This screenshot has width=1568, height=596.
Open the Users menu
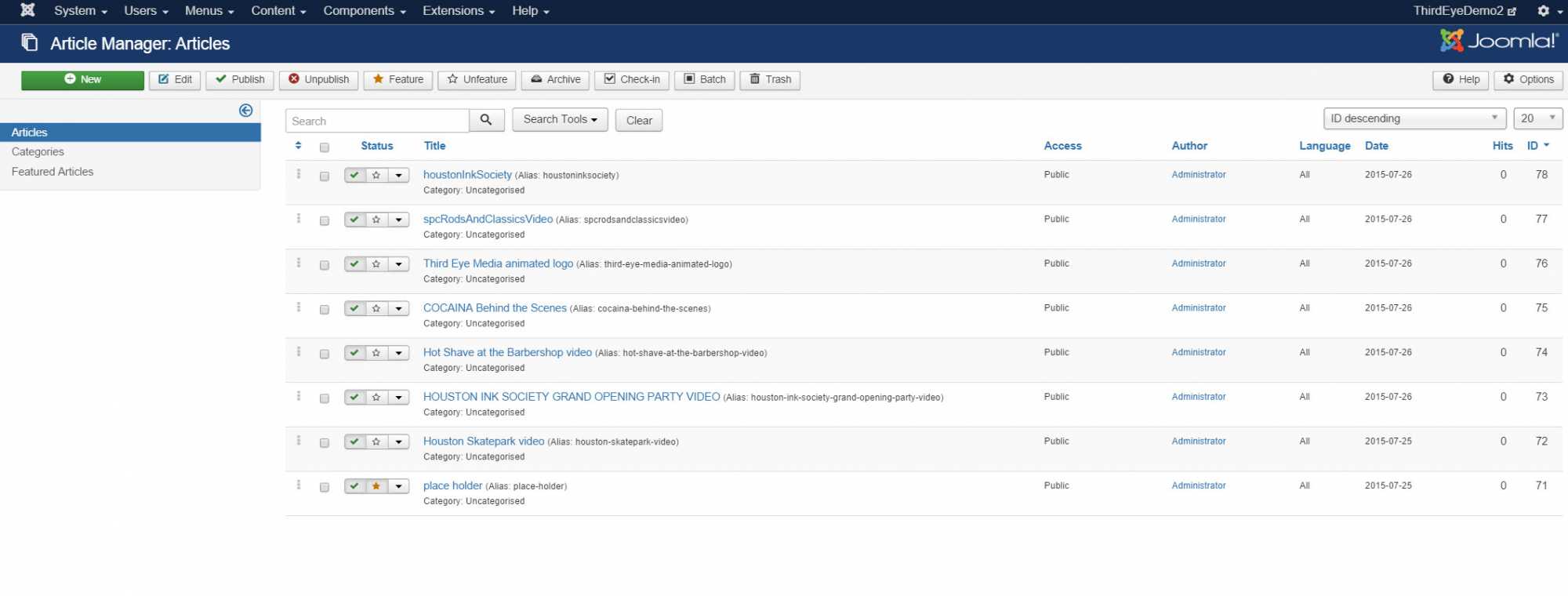tap(146, 11)
